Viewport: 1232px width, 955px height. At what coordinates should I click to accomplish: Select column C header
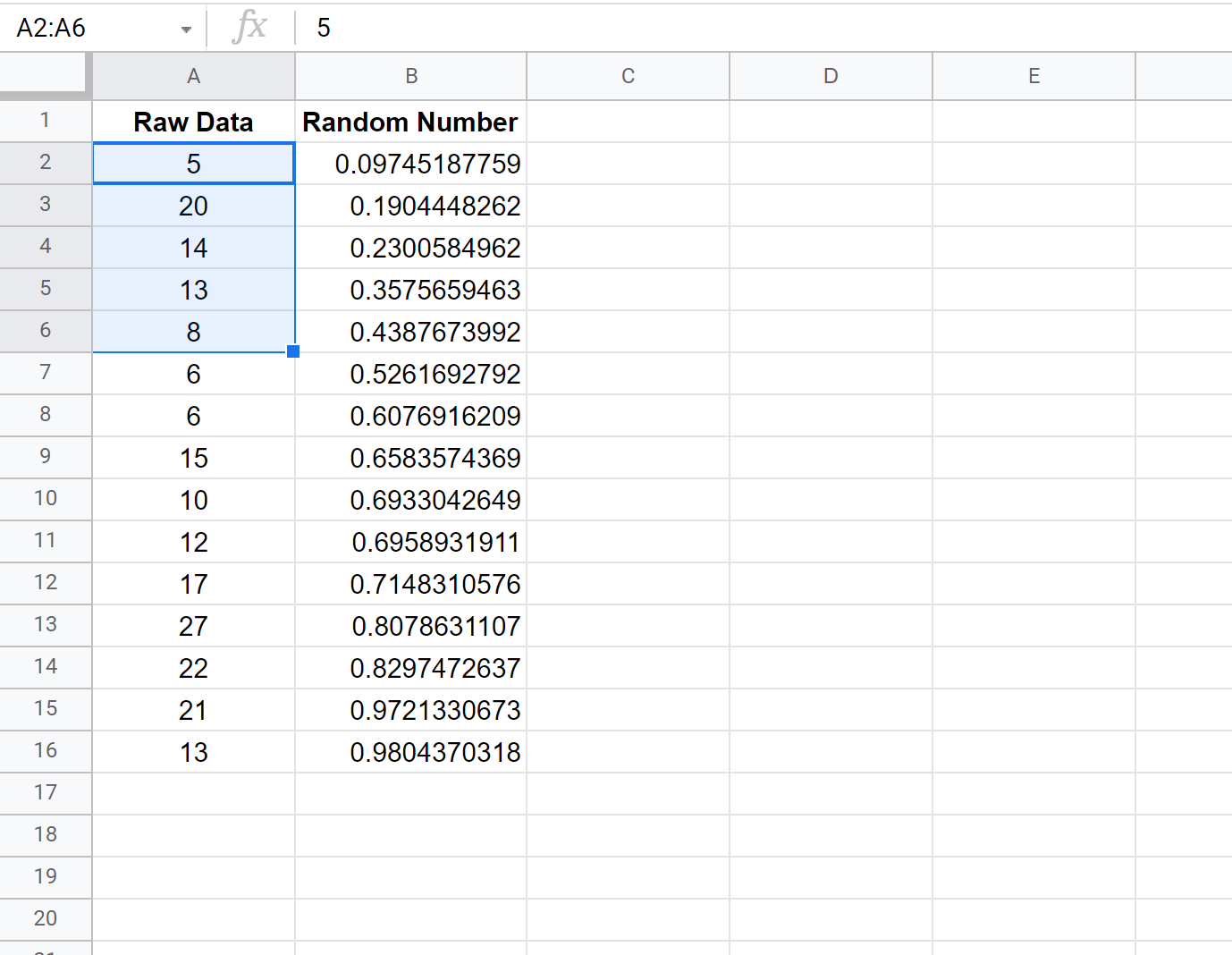point(628,76)
